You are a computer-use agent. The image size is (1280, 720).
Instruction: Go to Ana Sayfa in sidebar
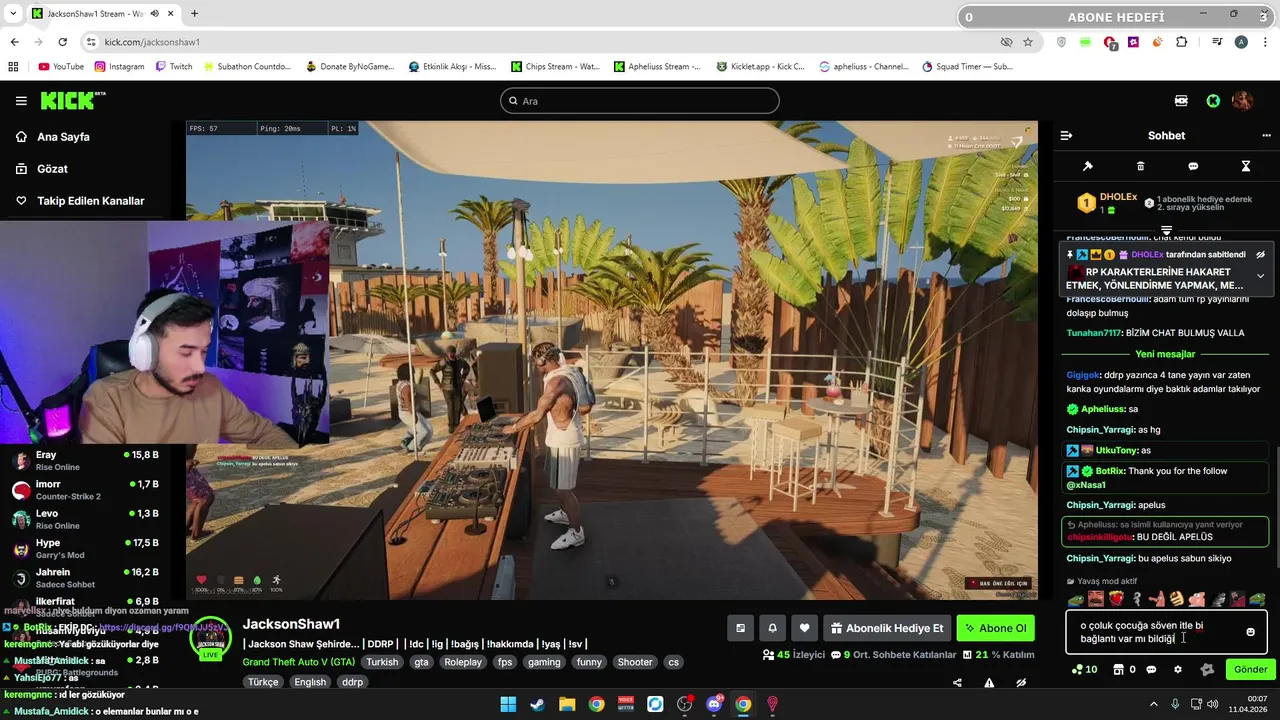[63, 137]
